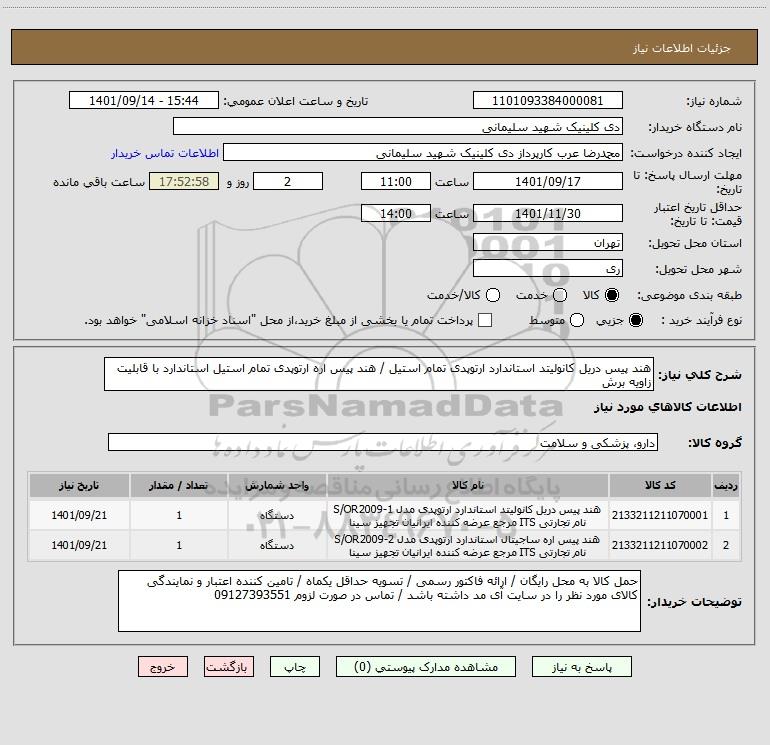Click the تاریخ نیاز column header
Viewport: 770px width, 745px height.
[79, 485]
